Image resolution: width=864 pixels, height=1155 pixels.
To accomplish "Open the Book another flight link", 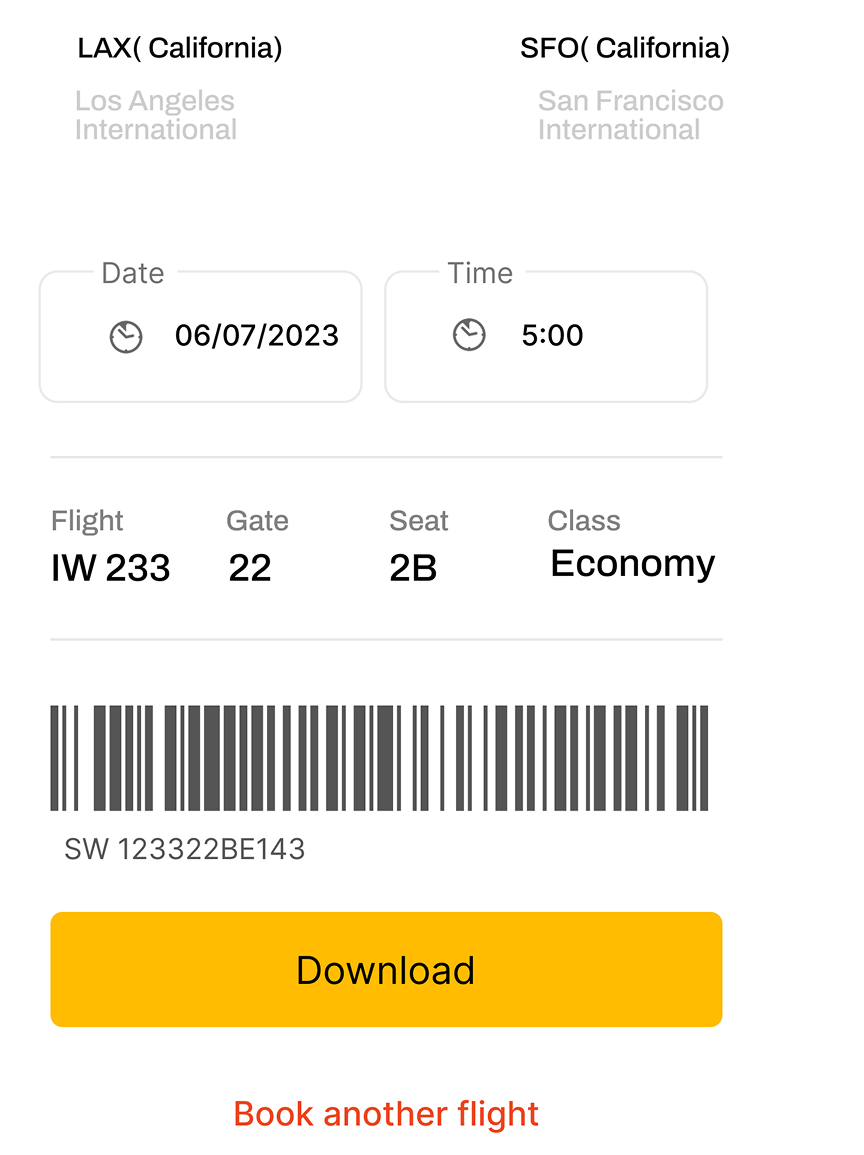I will click(386, 1113).
